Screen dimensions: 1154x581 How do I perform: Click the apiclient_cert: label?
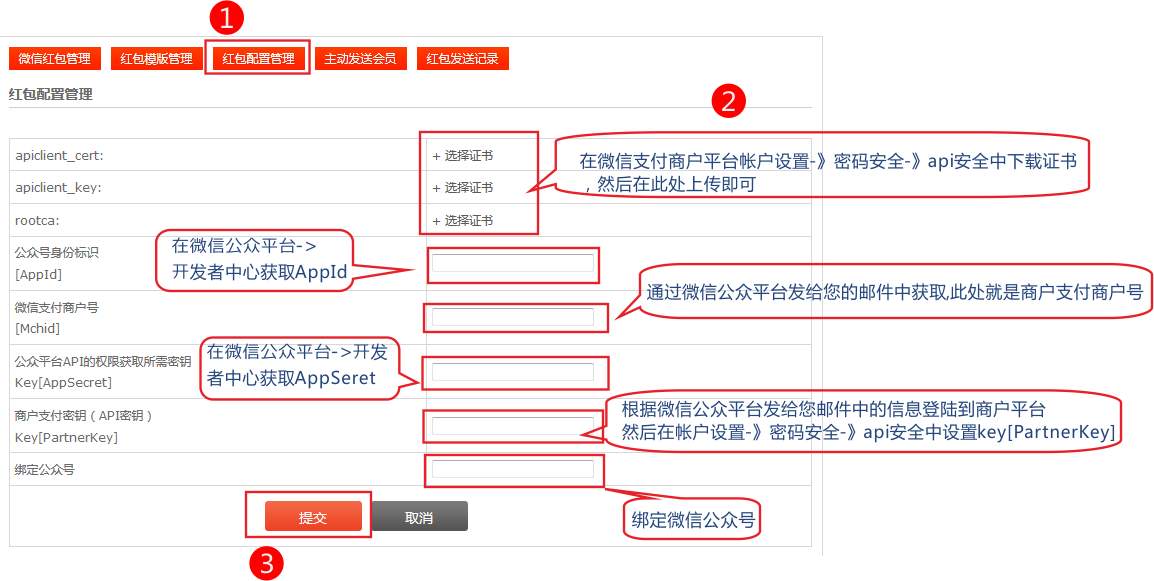click(58, 155)
